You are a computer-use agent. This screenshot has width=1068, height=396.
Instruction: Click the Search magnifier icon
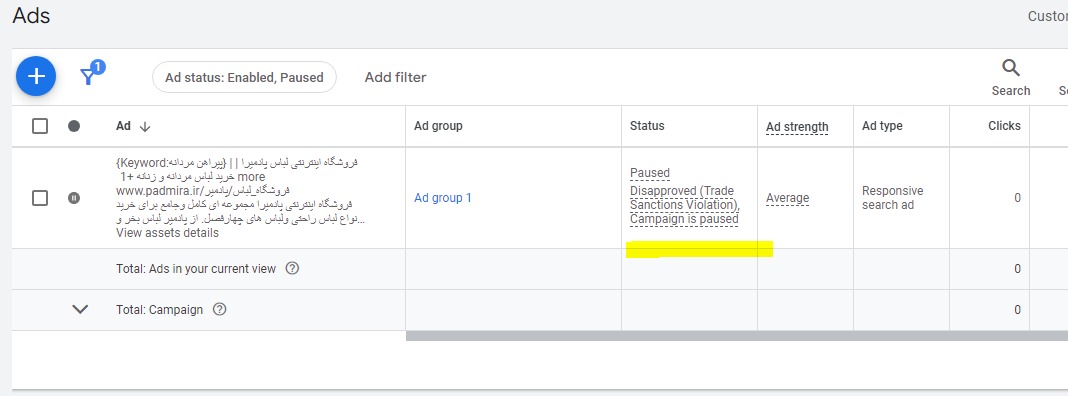[1011, 67]
